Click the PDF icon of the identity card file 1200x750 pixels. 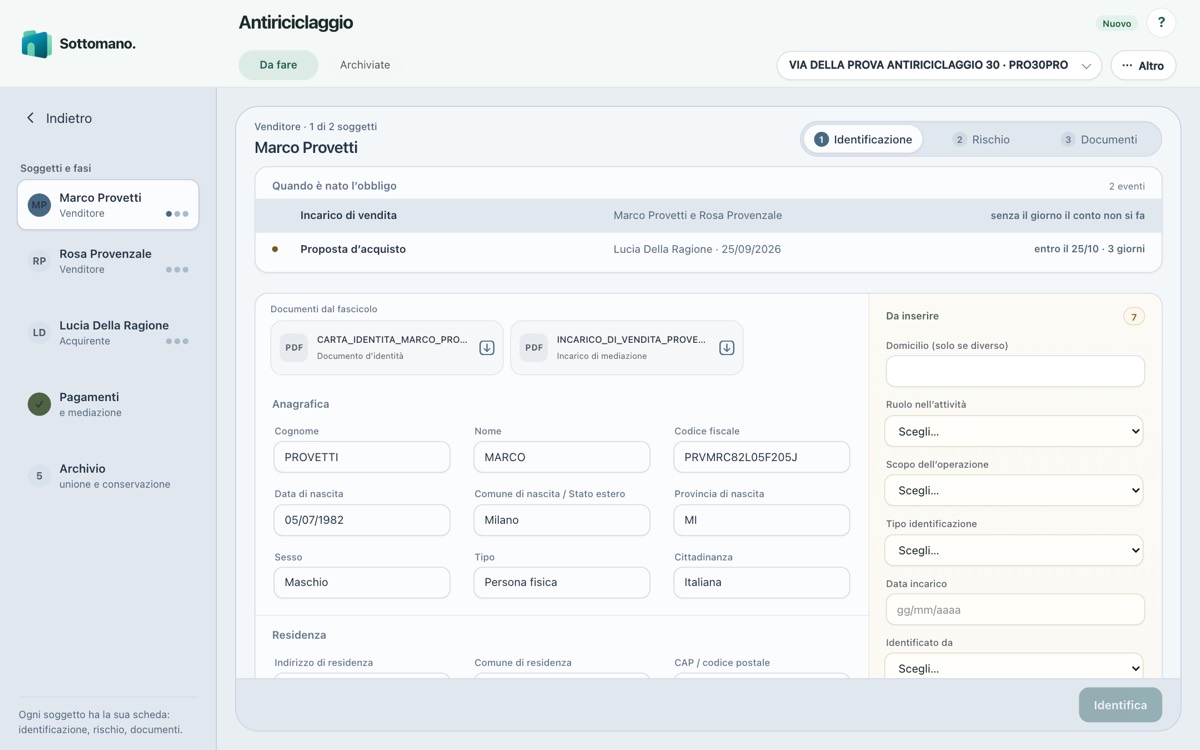[x=294, y=348]
